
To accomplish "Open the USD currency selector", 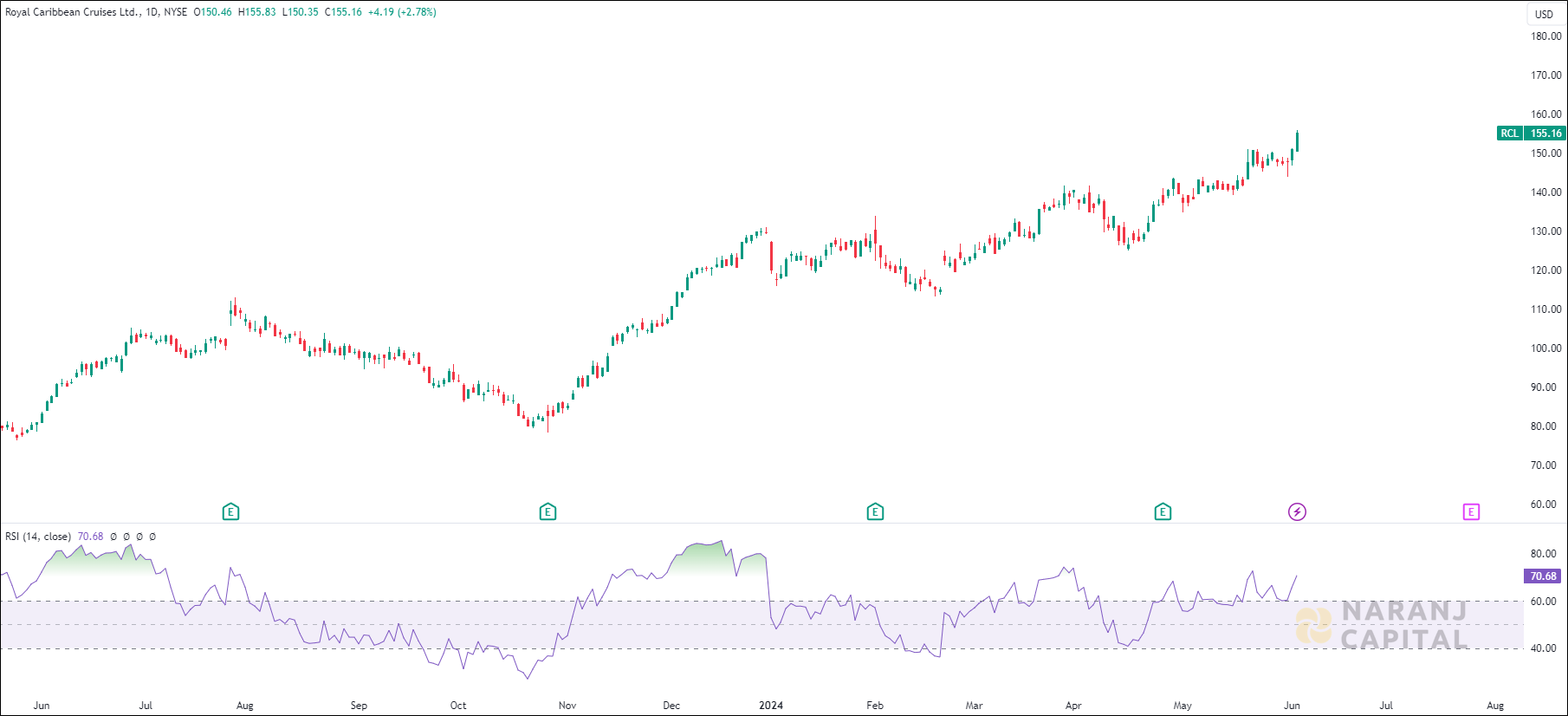I will point(1545,14).
